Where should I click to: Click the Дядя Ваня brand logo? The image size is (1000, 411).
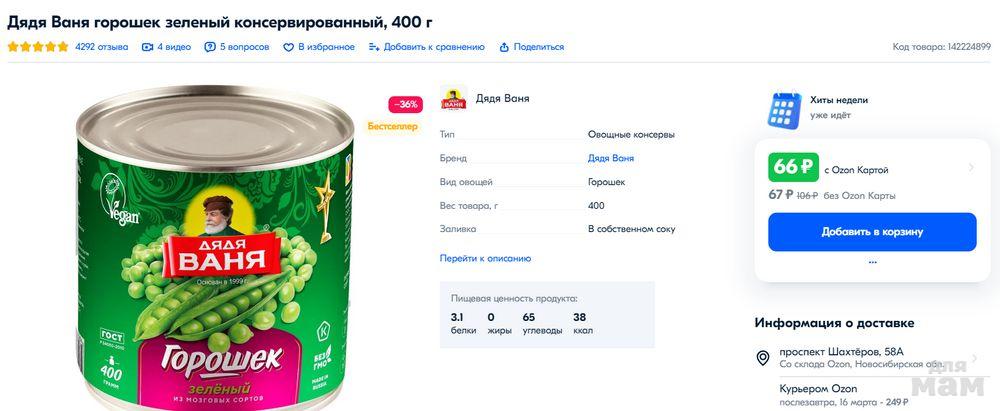(453, 98)
